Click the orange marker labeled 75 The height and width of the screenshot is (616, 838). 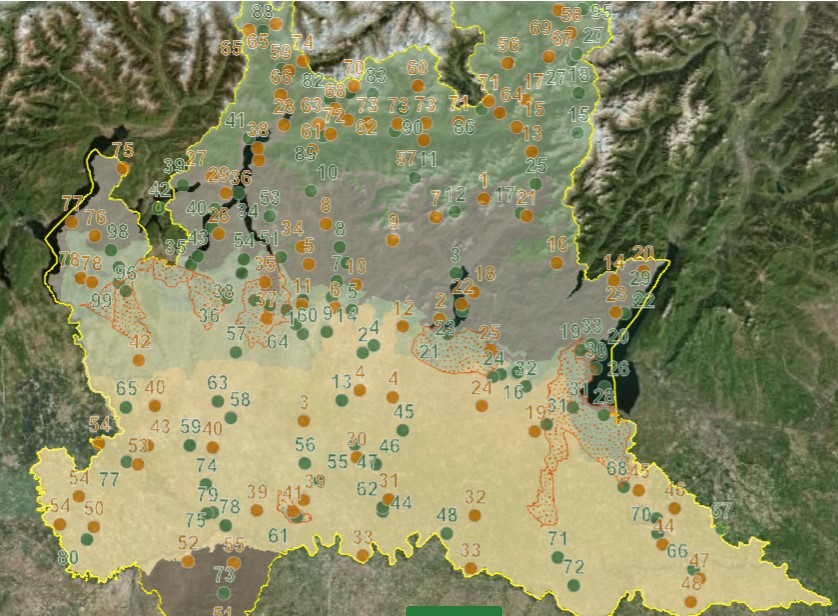point(122,168)
